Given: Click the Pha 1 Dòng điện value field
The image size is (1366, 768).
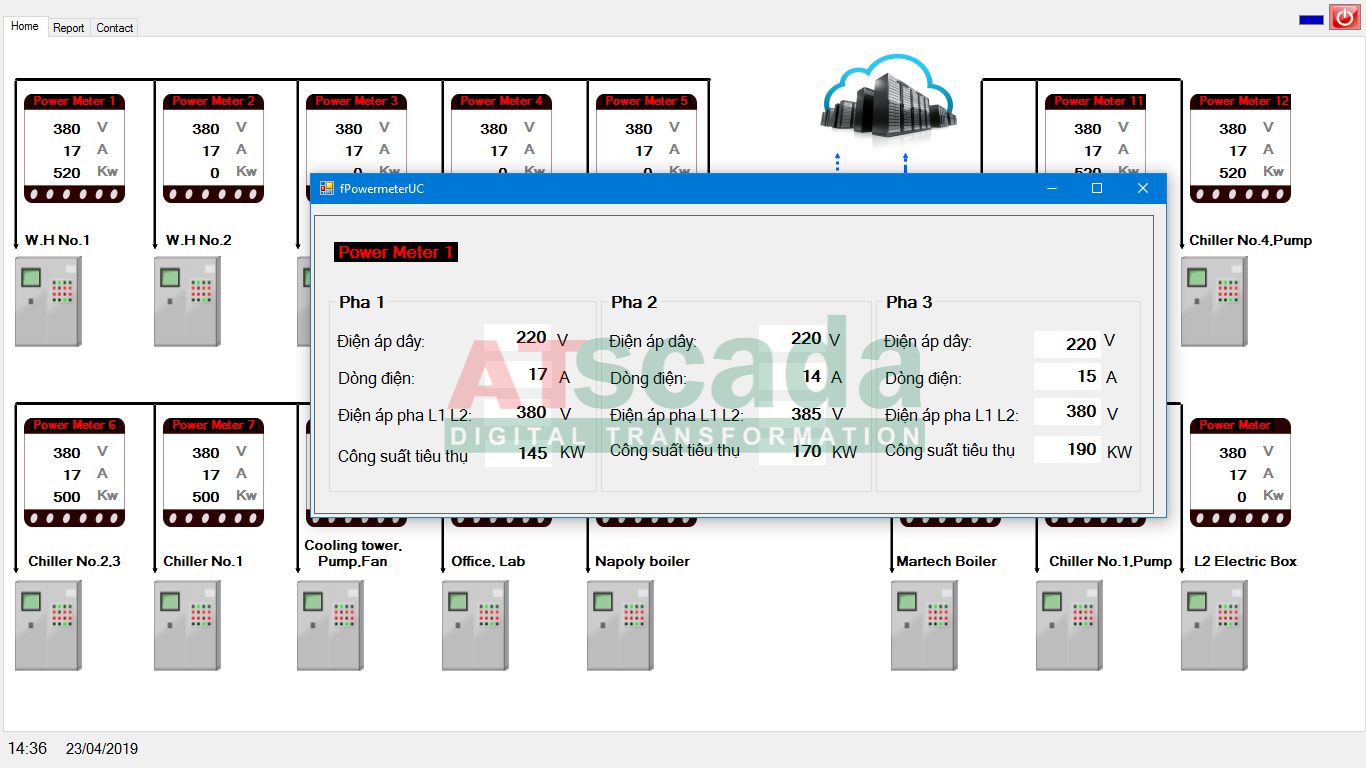Looking at the screenshot, I should coord(518,375).
